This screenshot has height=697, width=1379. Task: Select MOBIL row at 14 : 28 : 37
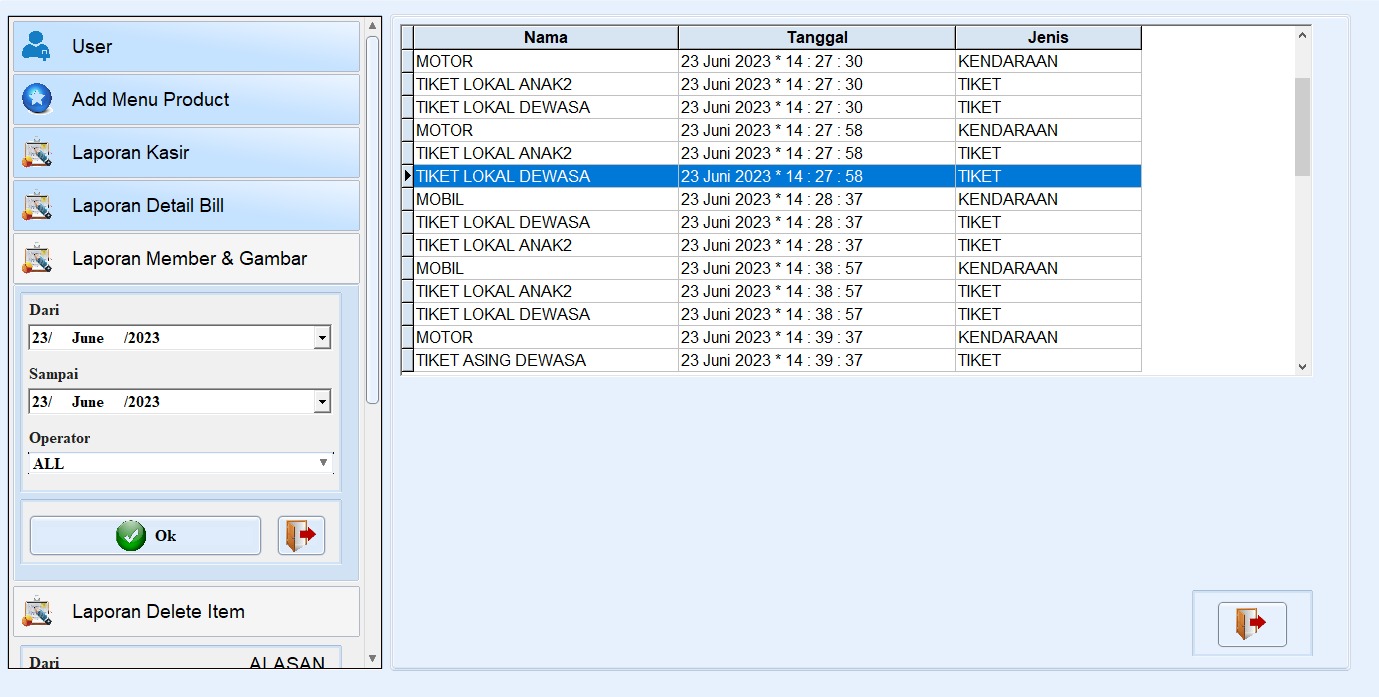coord(777,199)
